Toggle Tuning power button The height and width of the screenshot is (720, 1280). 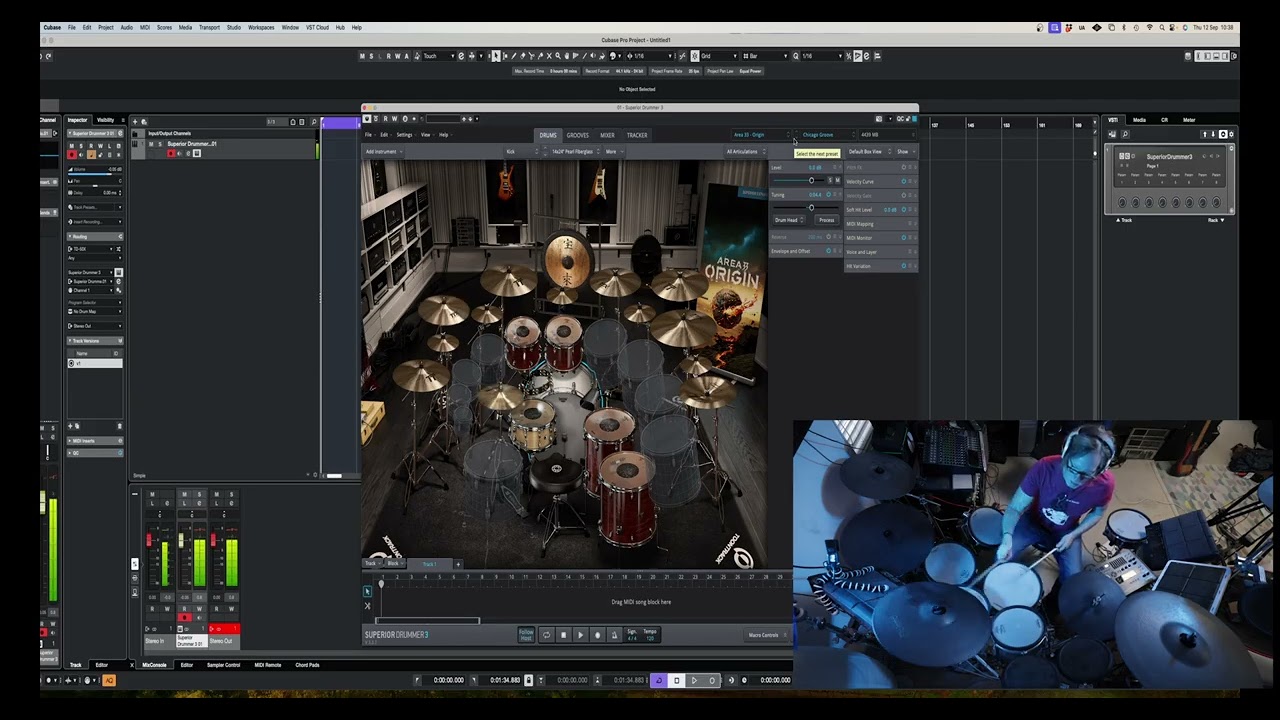point(829,194)
